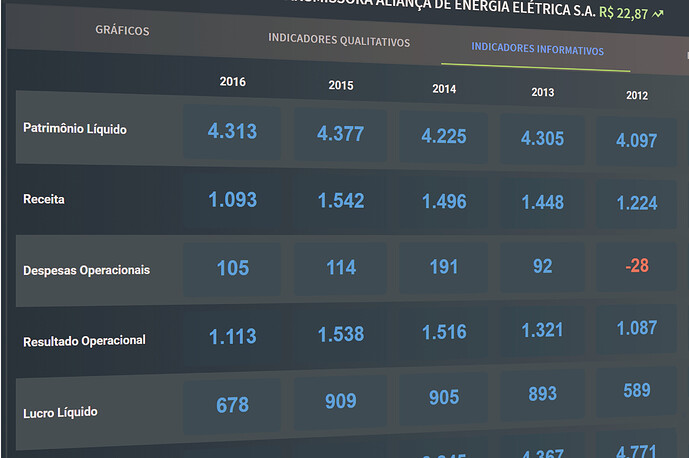
Task: Click Receita value 1.496
Action: (444, 202)
